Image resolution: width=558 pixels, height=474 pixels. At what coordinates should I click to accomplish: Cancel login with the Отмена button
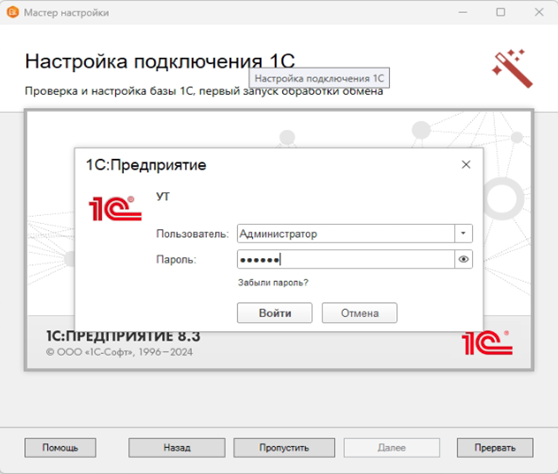coord(359,313)
